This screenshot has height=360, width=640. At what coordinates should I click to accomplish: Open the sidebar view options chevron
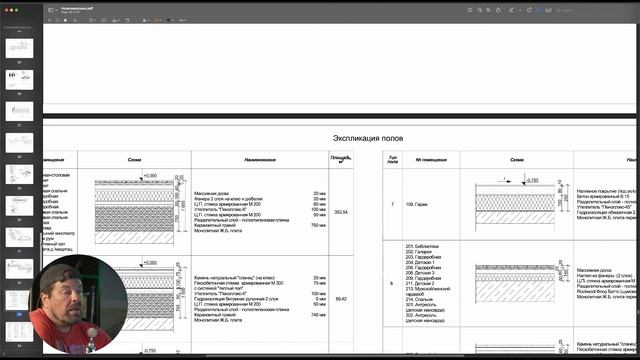tap(56, 10)
